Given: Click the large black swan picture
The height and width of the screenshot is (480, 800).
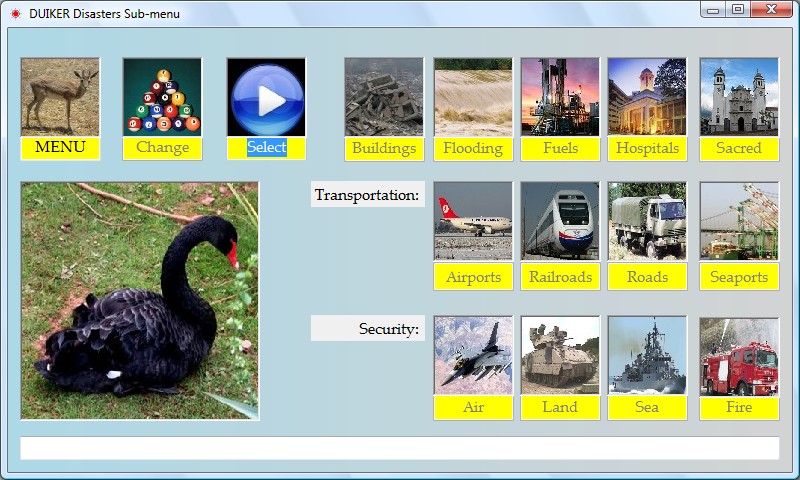Looking at the screenshot, I should point(140,301).
